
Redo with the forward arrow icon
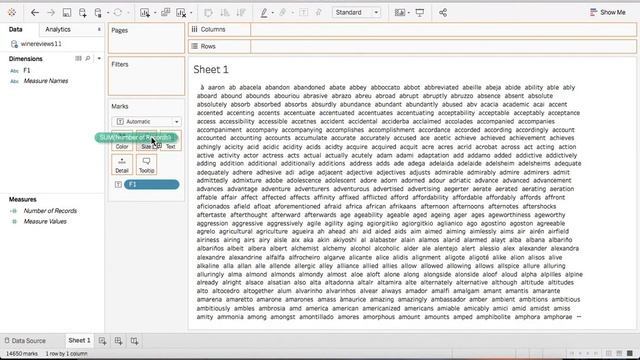point(51,13)
